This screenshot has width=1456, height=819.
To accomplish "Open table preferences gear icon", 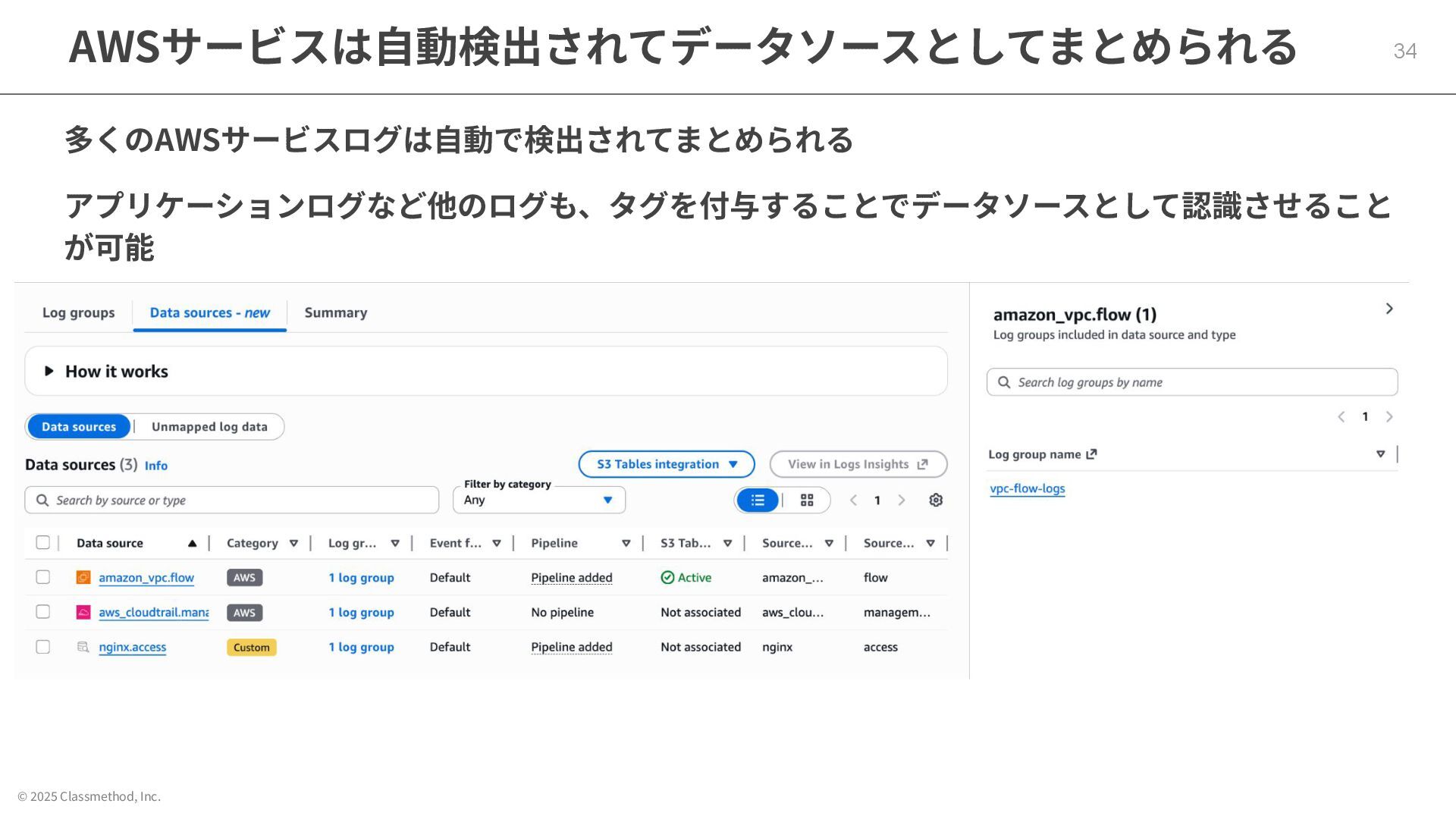I will 936,500.
